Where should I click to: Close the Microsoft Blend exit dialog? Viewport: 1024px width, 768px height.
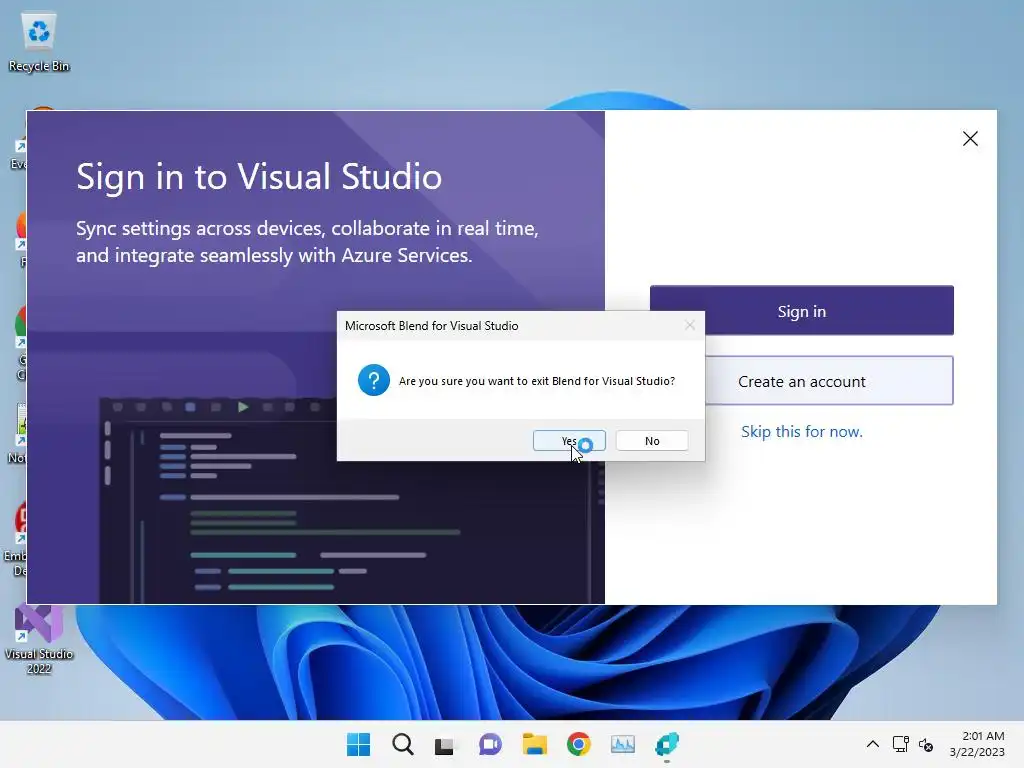point(690,325)
